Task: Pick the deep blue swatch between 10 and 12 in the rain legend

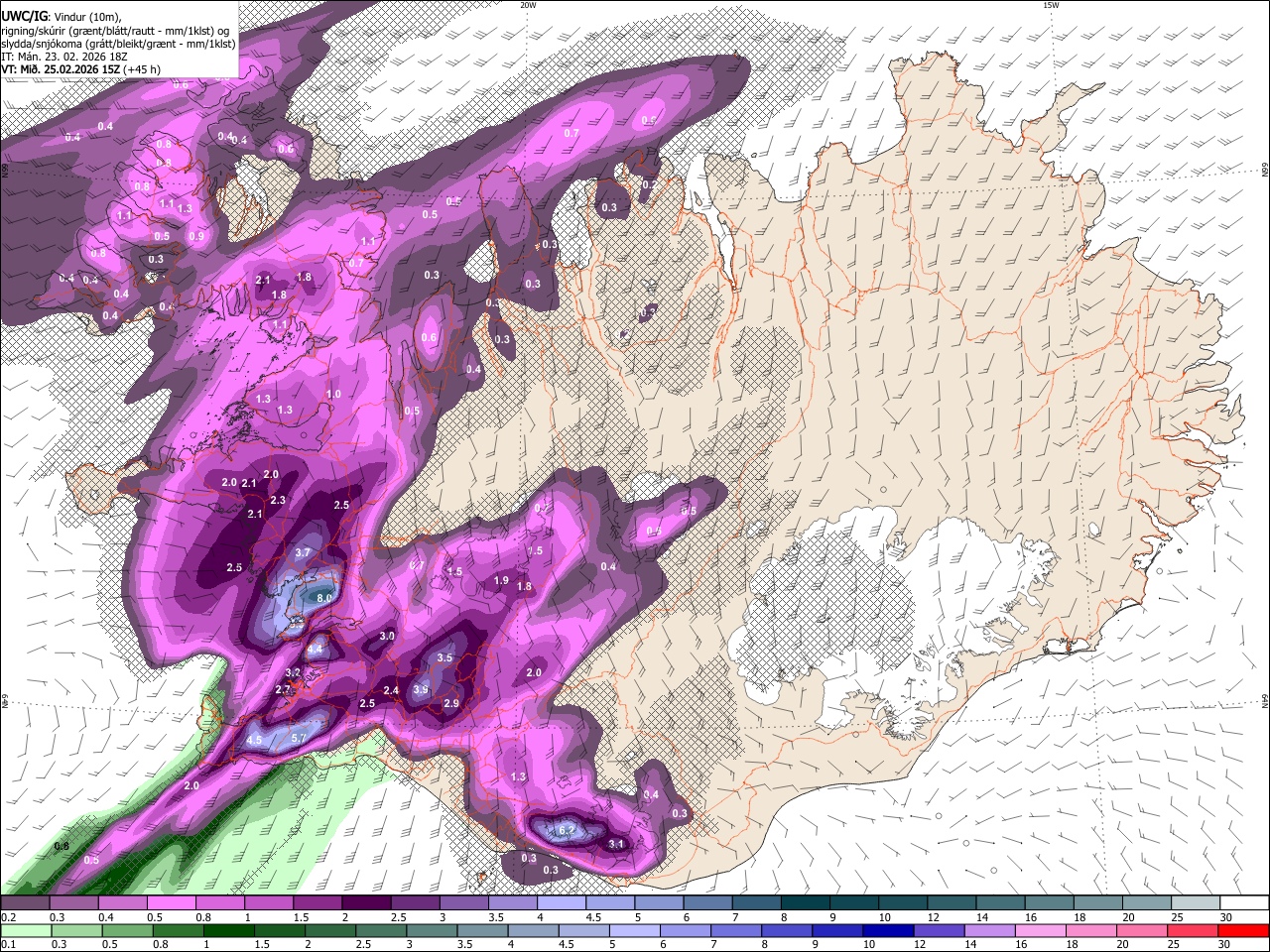Action: click(x=887, y=930)
